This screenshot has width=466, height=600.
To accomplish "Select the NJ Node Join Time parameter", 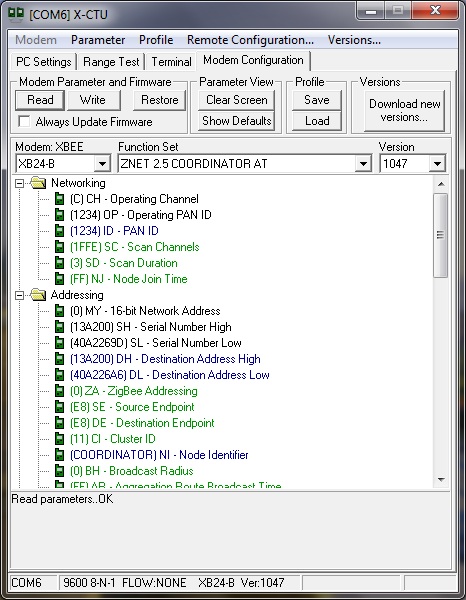I will click(x=129, y=279).
